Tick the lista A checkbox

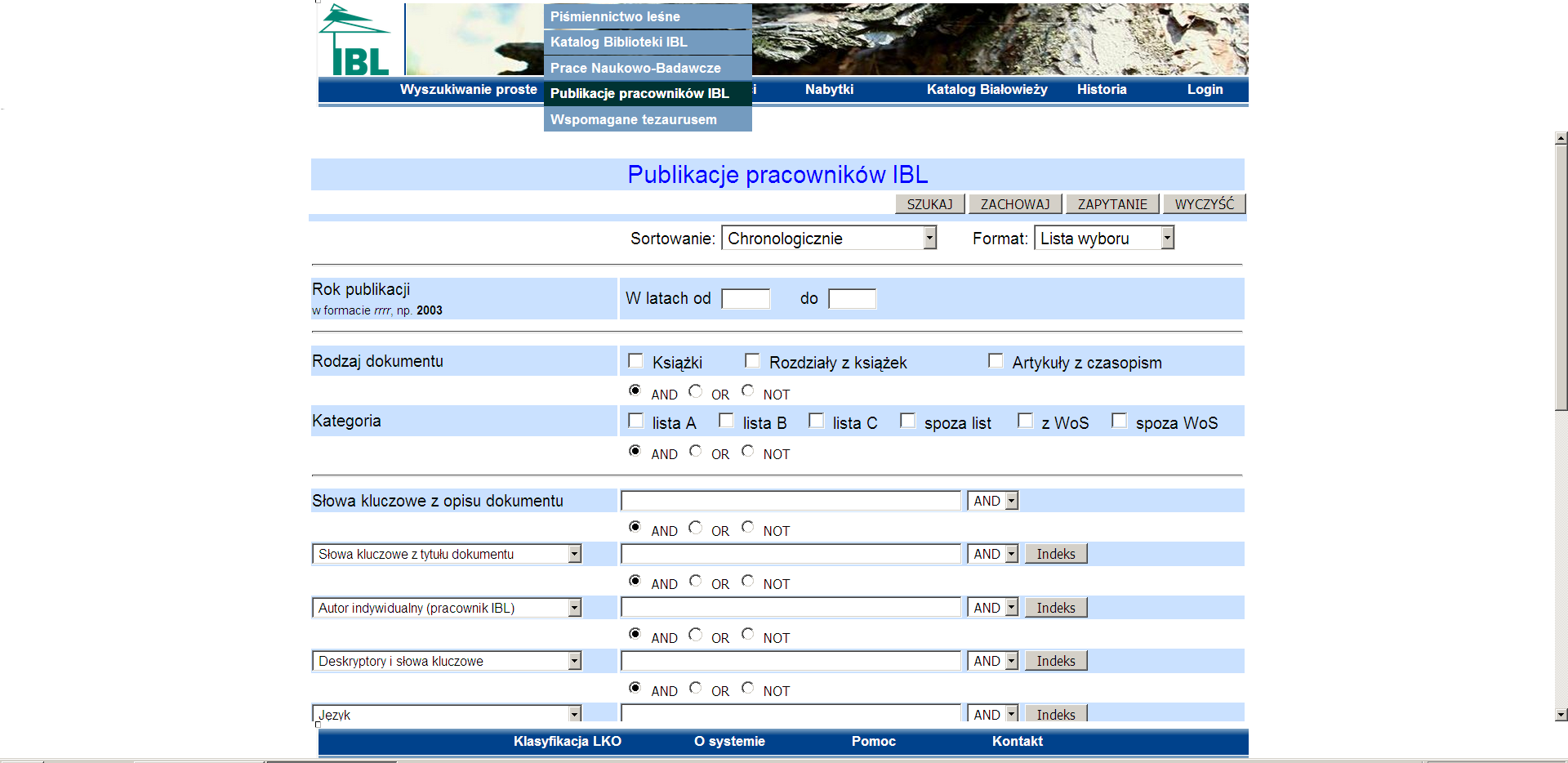[635, 421]
